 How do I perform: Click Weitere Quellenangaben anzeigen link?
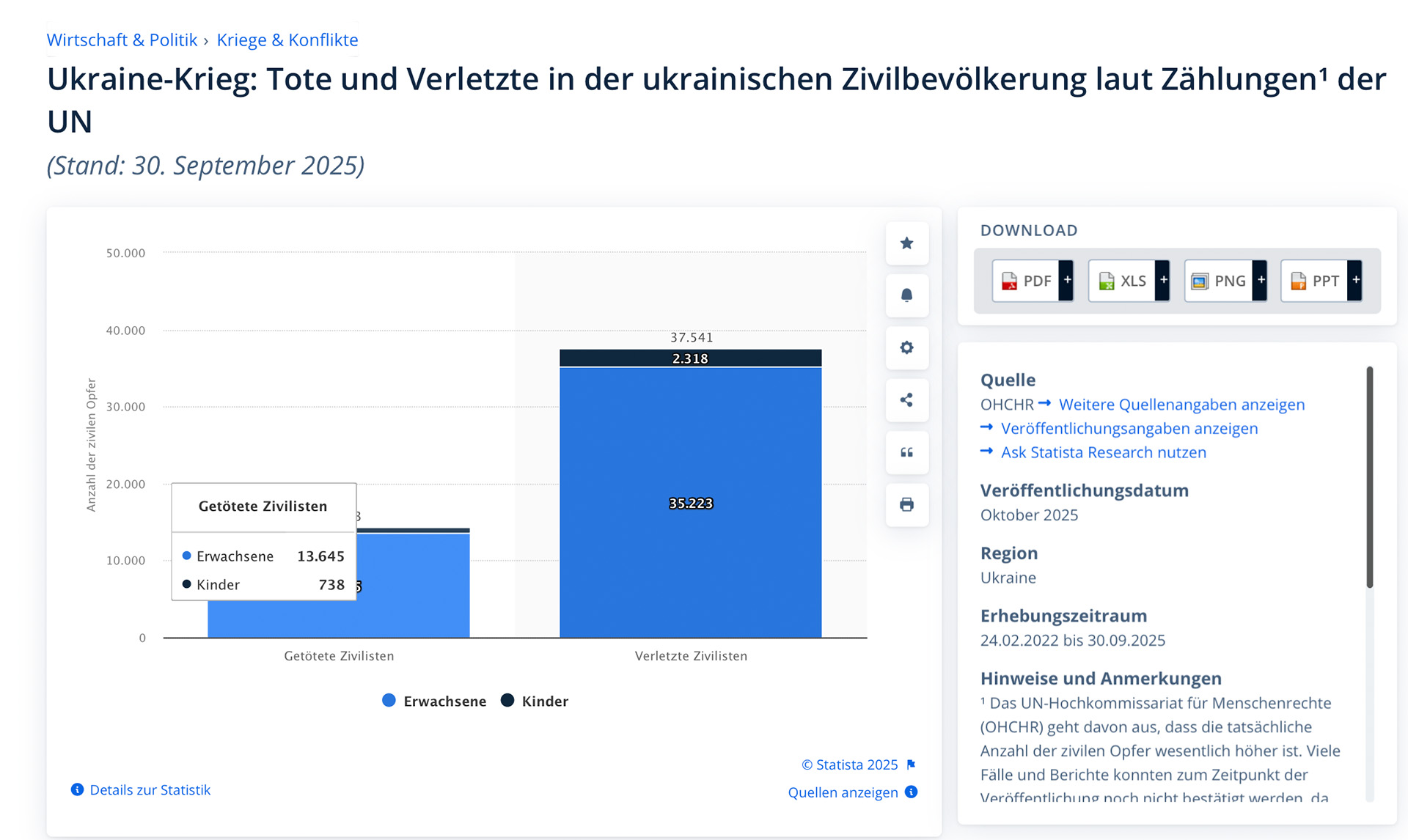pos(1181,405)
